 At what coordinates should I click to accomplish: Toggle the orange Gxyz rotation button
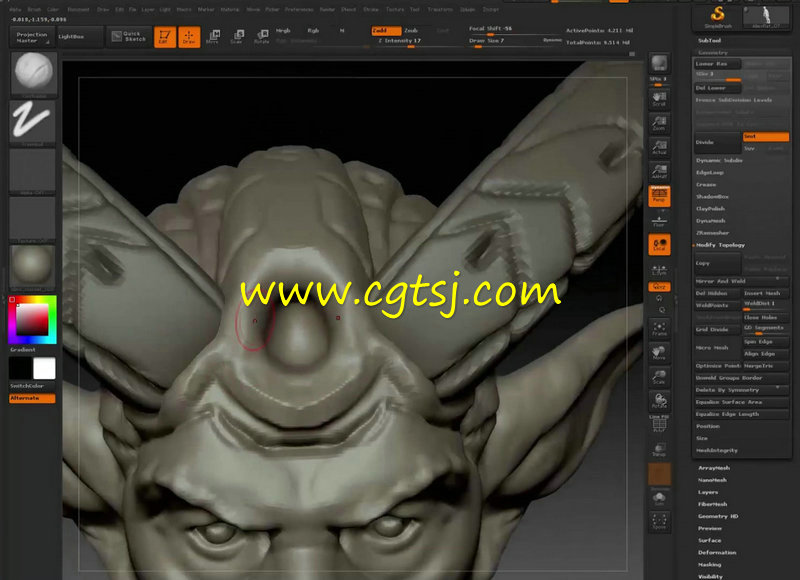659,287
